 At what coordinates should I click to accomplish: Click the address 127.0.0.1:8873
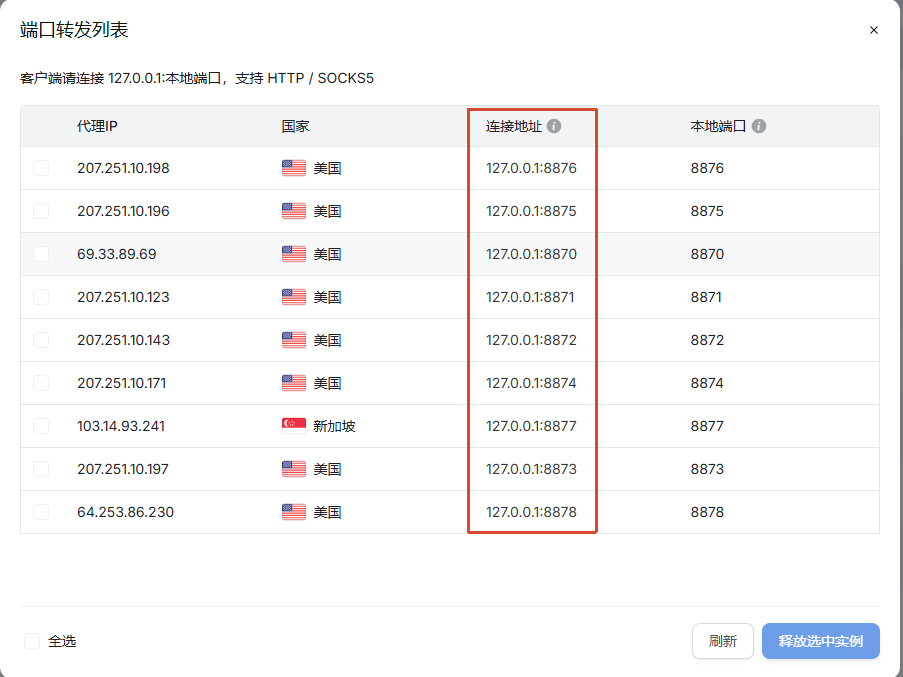(531, 469)
